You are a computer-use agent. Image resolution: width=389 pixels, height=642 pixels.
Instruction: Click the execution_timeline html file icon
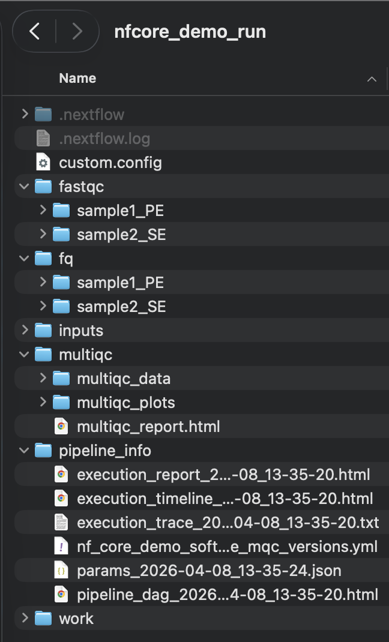(61, 498)
